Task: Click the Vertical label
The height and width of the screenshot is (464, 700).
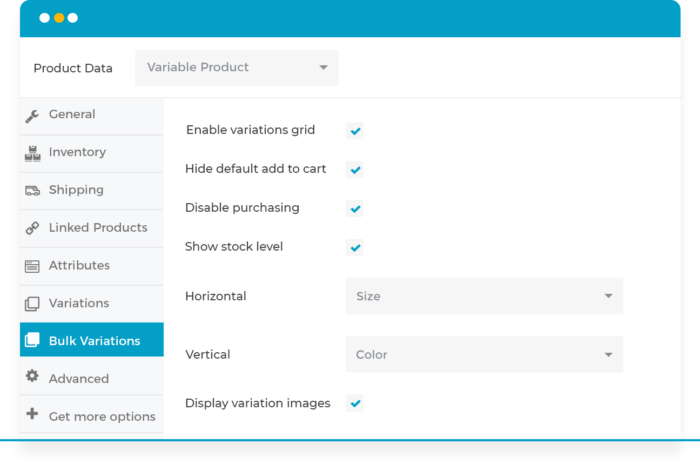Action: click(208, 355)
